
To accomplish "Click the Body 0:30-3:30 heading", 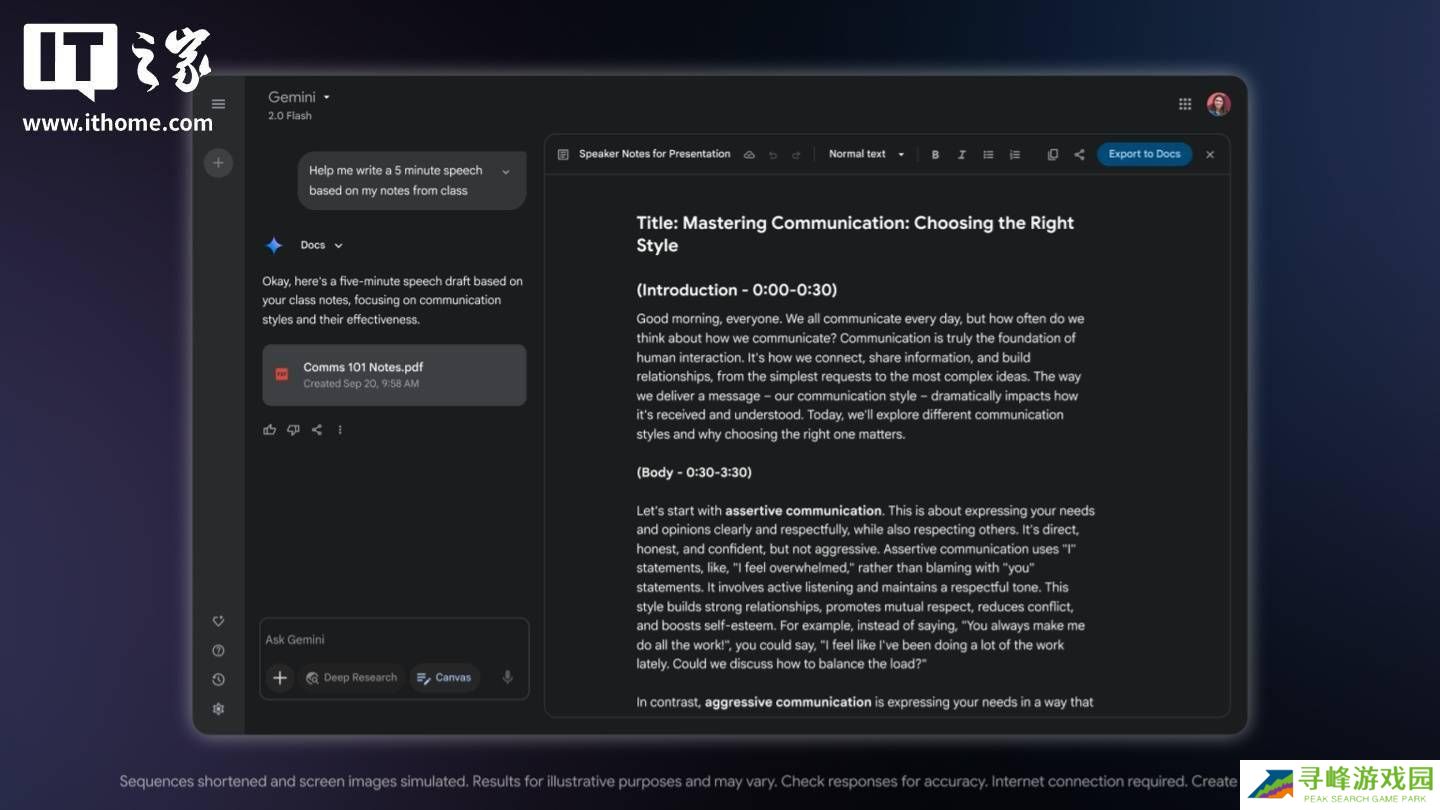I will pyautogui.click(x=694, y=472).
